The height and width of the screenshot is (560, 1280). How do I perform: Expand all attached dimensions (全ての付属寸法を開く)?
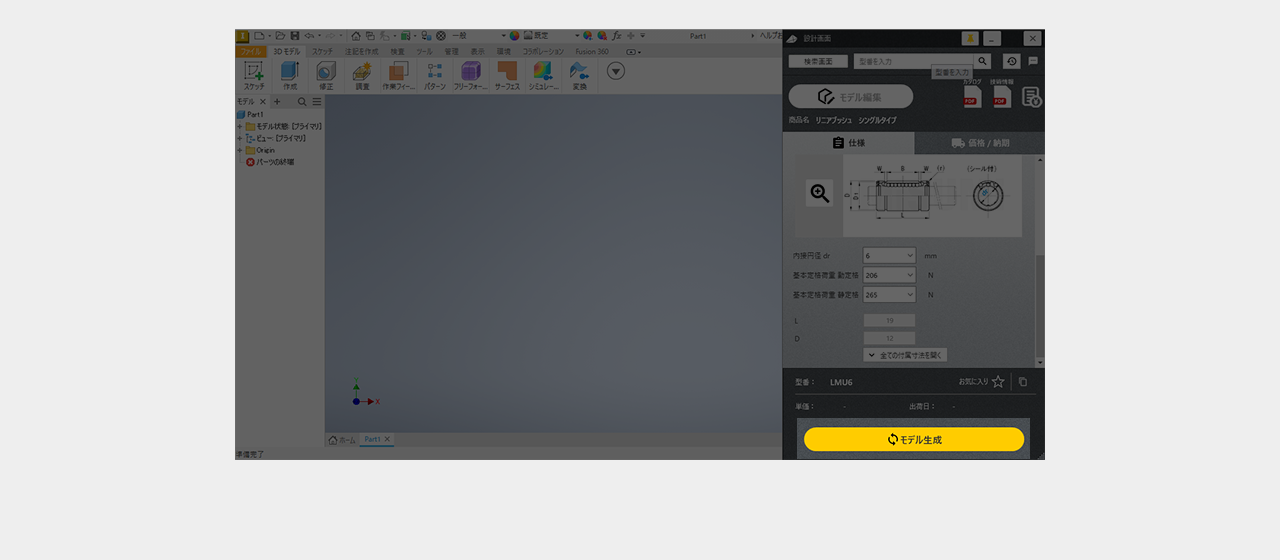[x=905, y=355]
